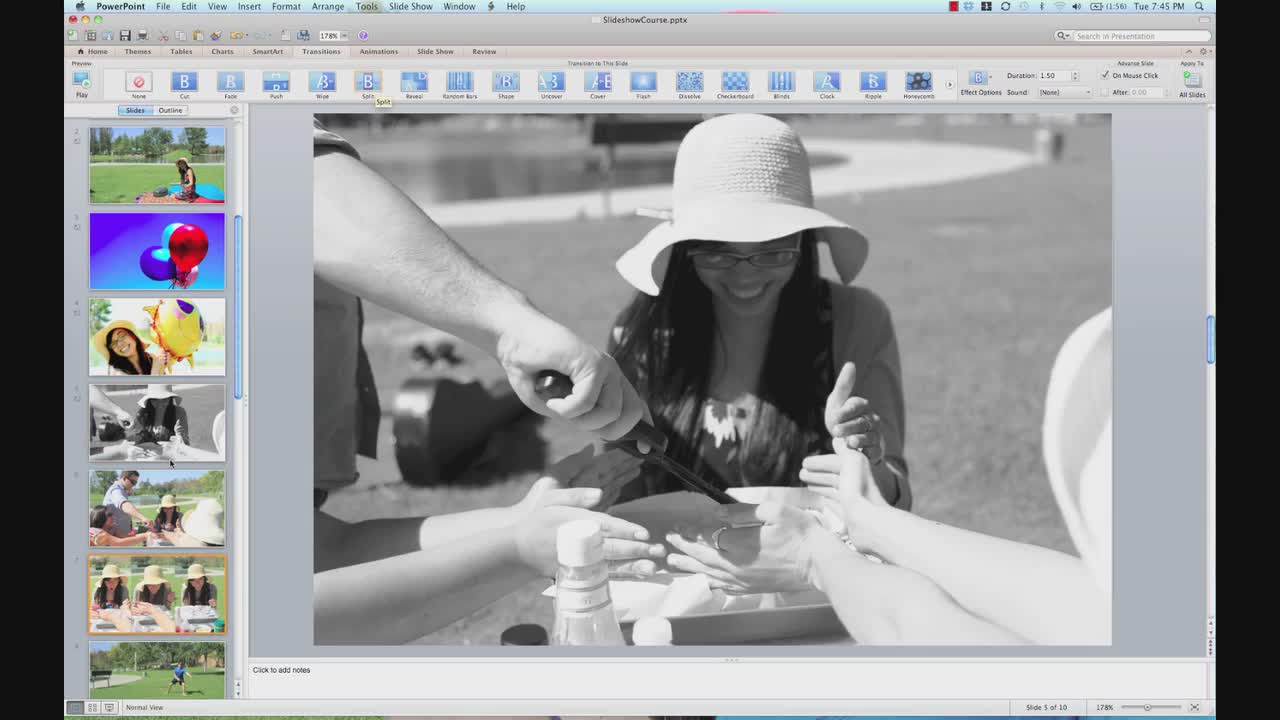Open the Home ribbon tab
The image size is (1280, 720).
(92, 51)
